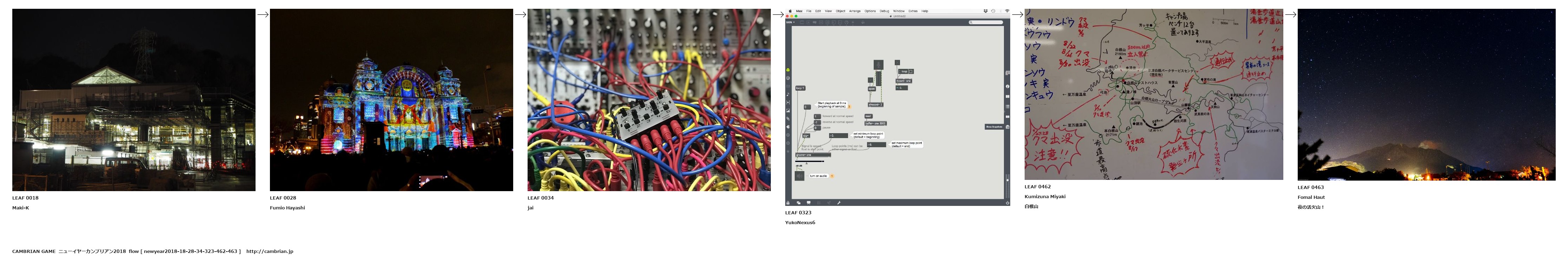Click the presentation mode icon
1568x260 pixels.
[x=808, y=203]
